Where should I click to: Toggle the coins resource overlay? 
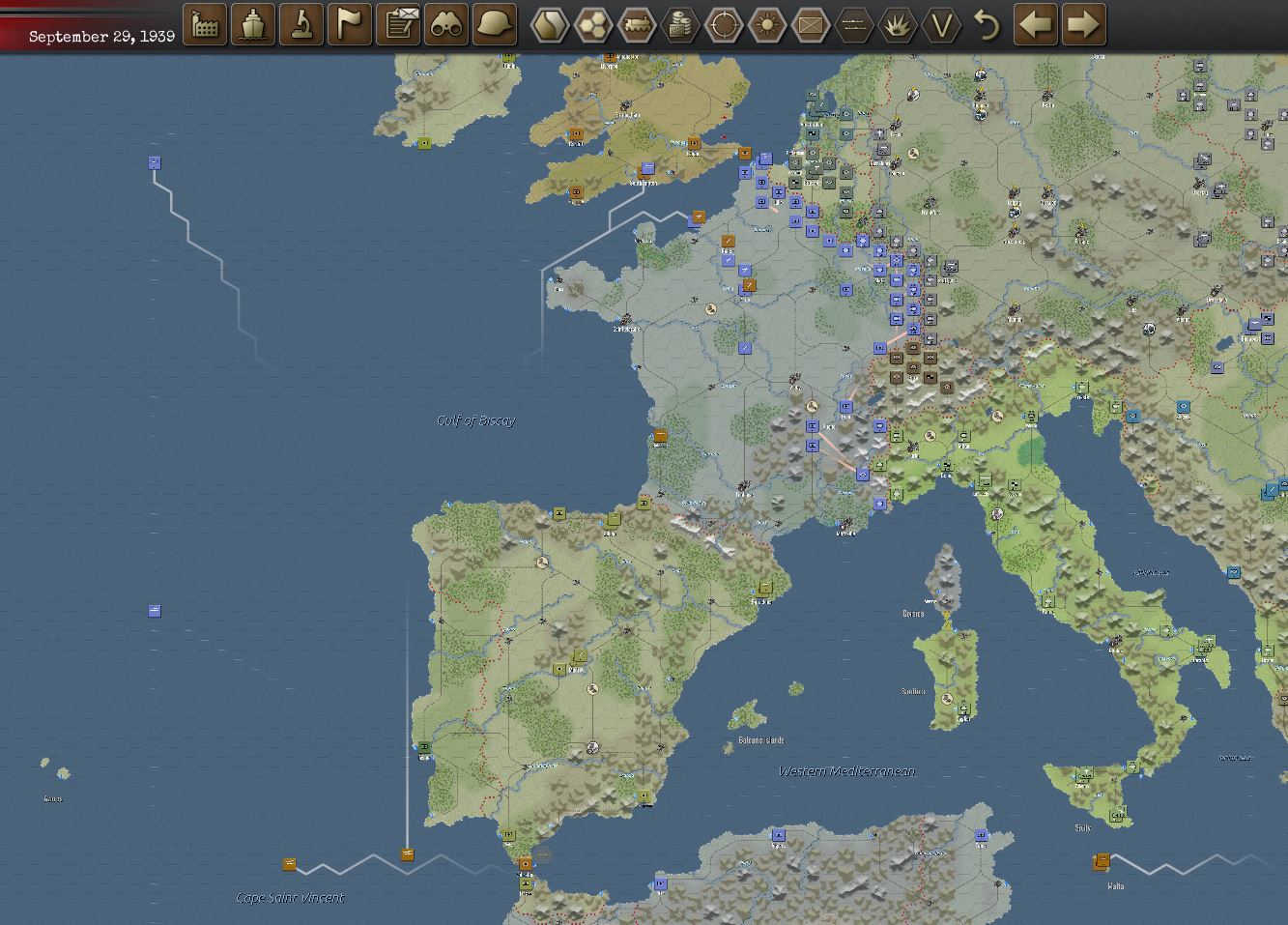click(x=680, y=25)
